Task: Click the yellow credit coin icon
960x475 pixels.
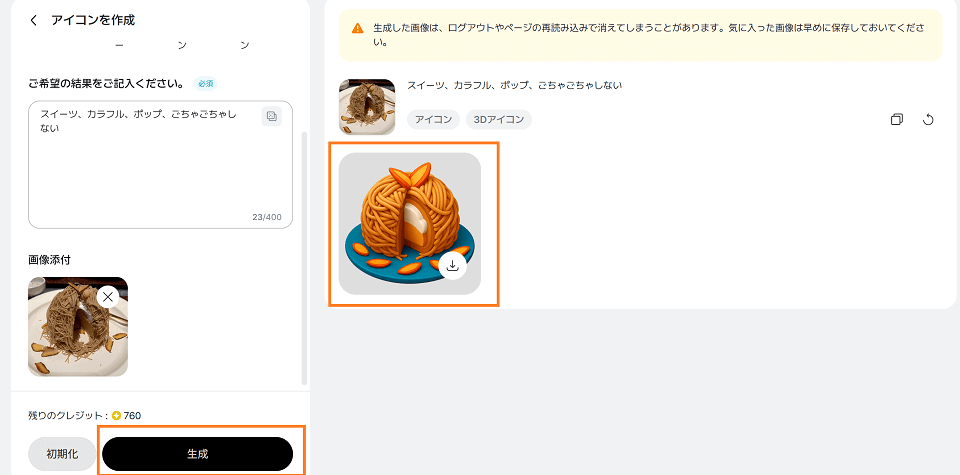Action: pyautogui.click(x=116, y=416)
